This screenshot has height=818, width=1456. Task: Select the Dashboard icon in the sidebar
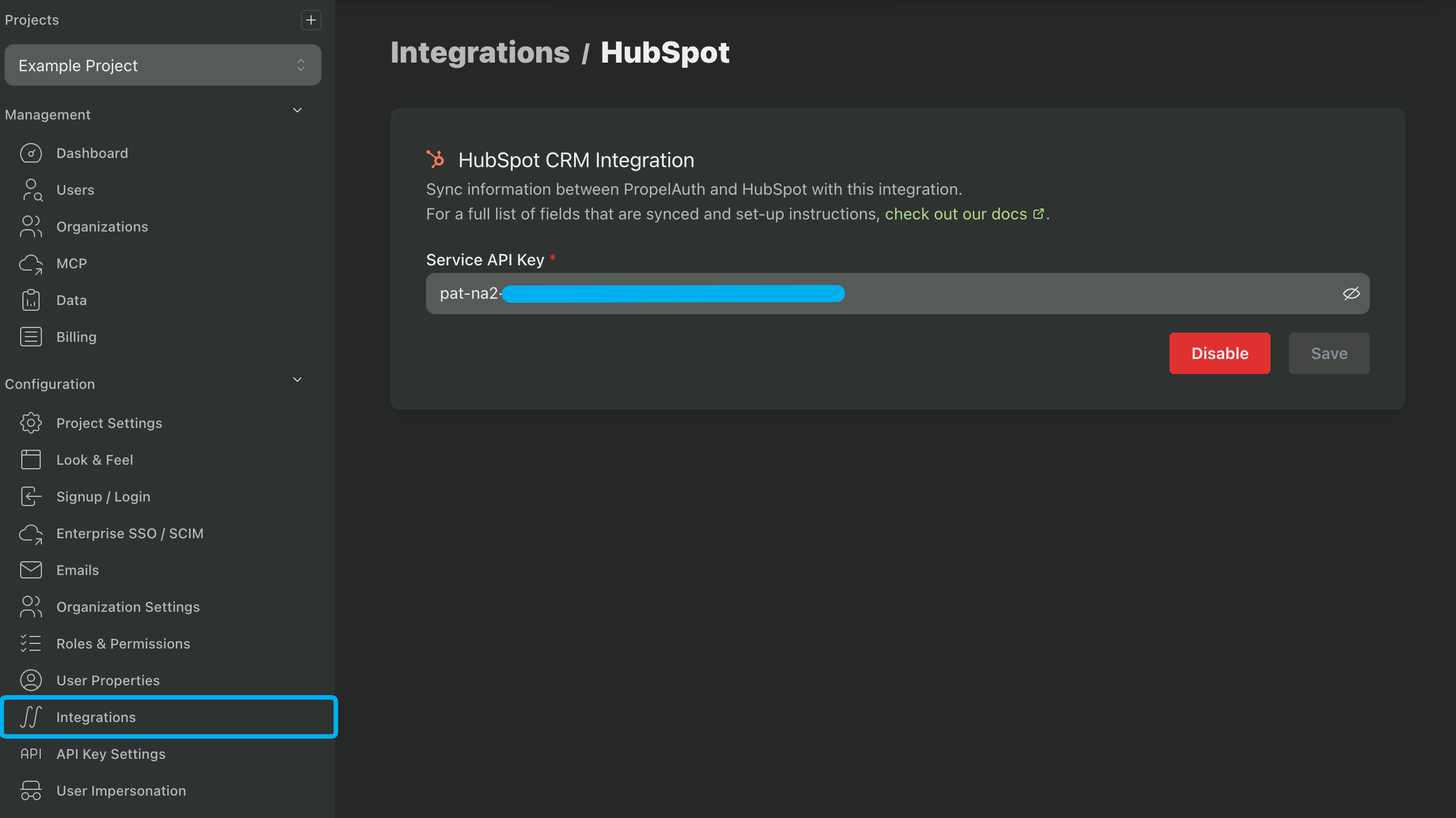tap(30, 153)
